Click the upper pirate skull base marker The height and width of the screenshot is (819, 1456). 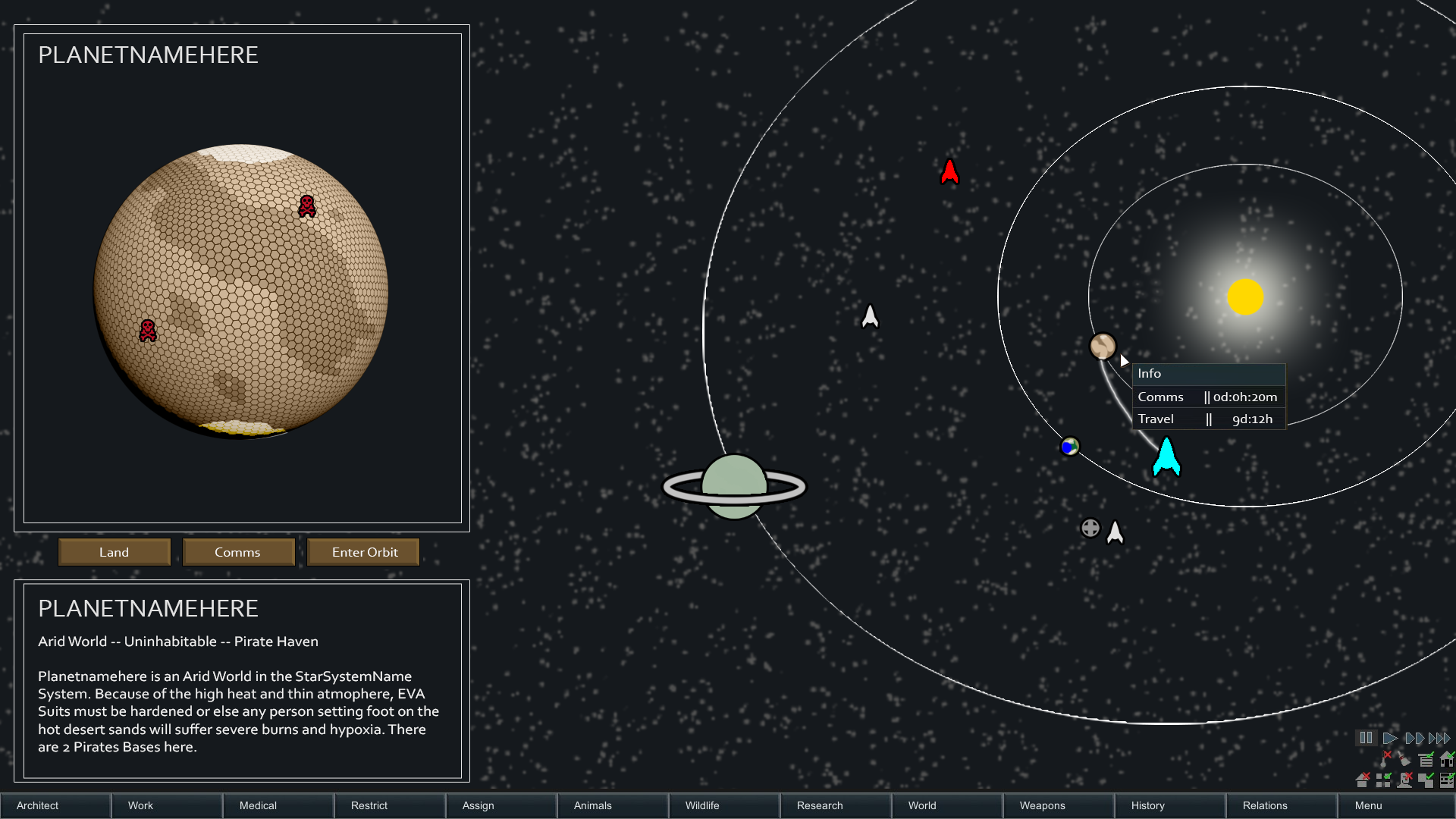pyautogui.click(x=307, y=206)
